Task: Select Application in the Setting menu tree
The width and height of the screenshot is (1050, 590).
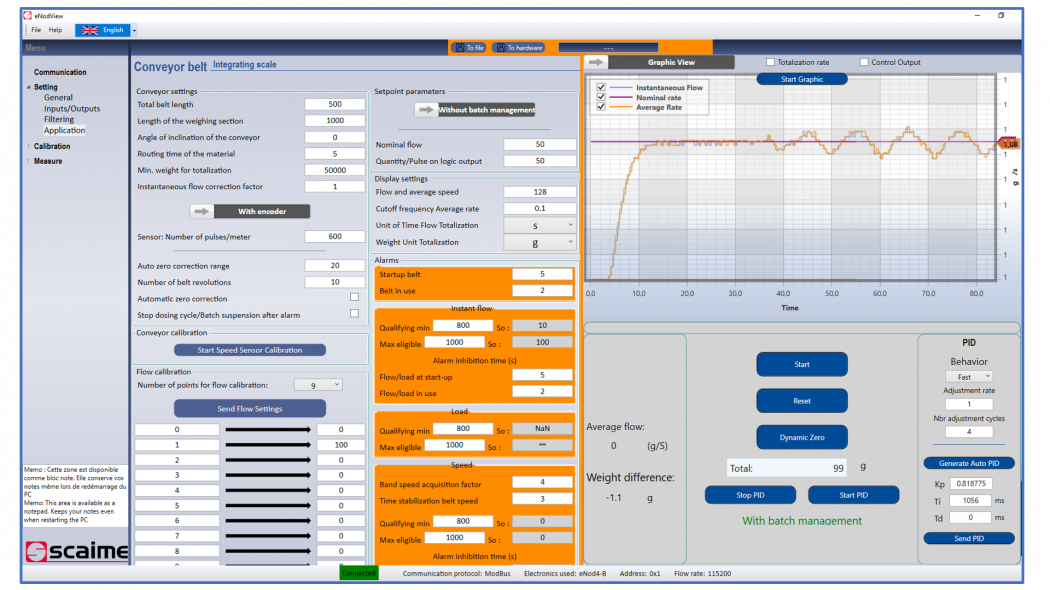Action: click(x=63, y=129)
